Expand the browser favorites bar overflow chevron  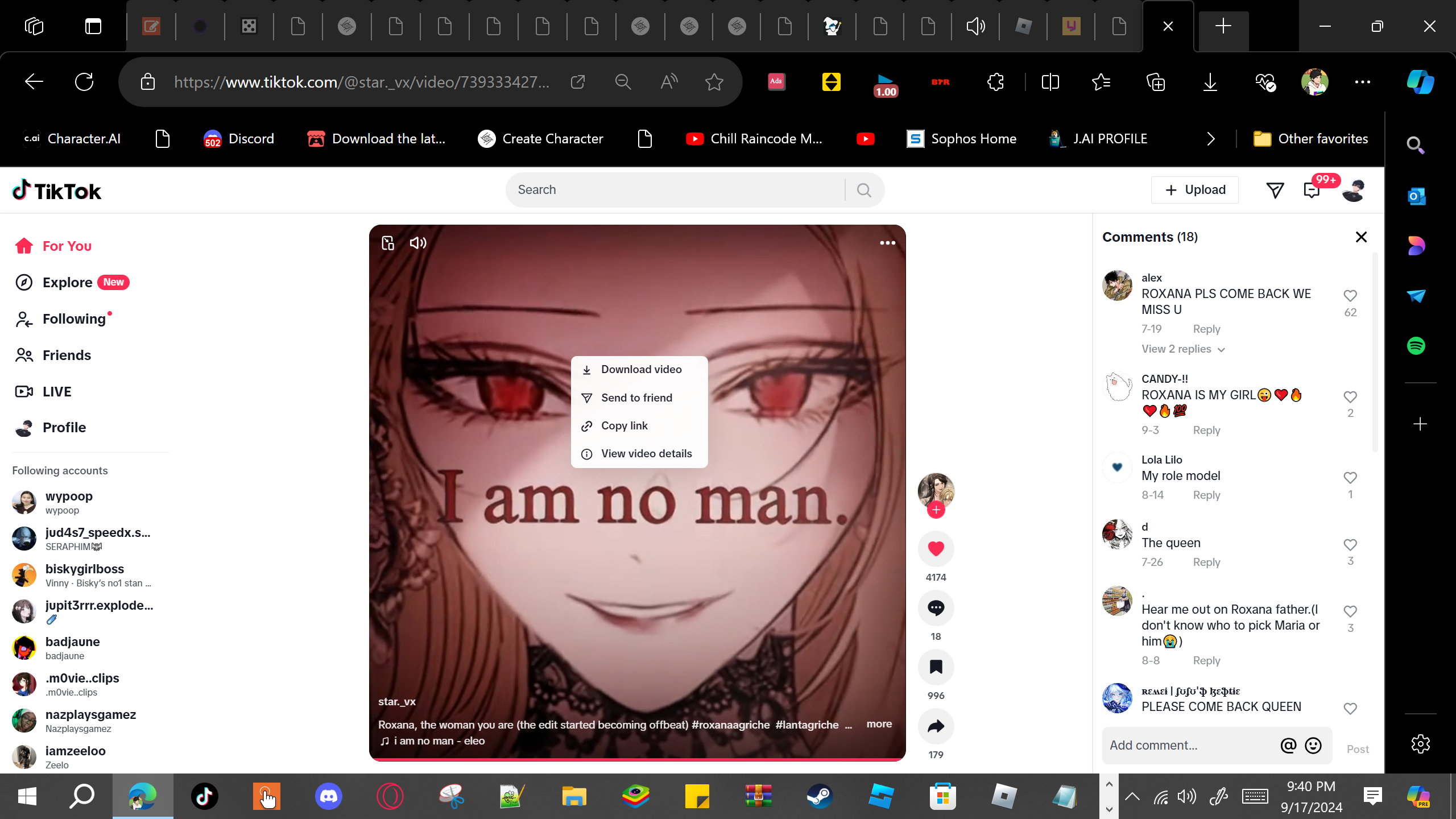point(1211,139)
